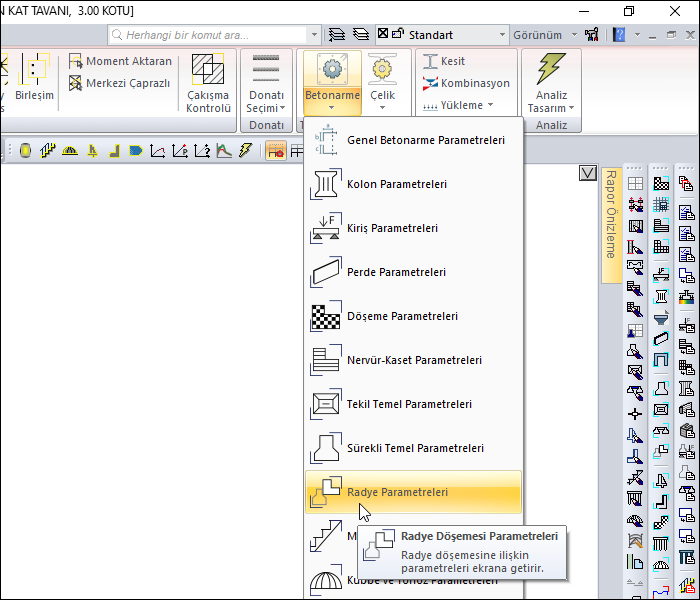Click the Kesit button
This screenshot has height=600, width=700.
tap(444, 61)
